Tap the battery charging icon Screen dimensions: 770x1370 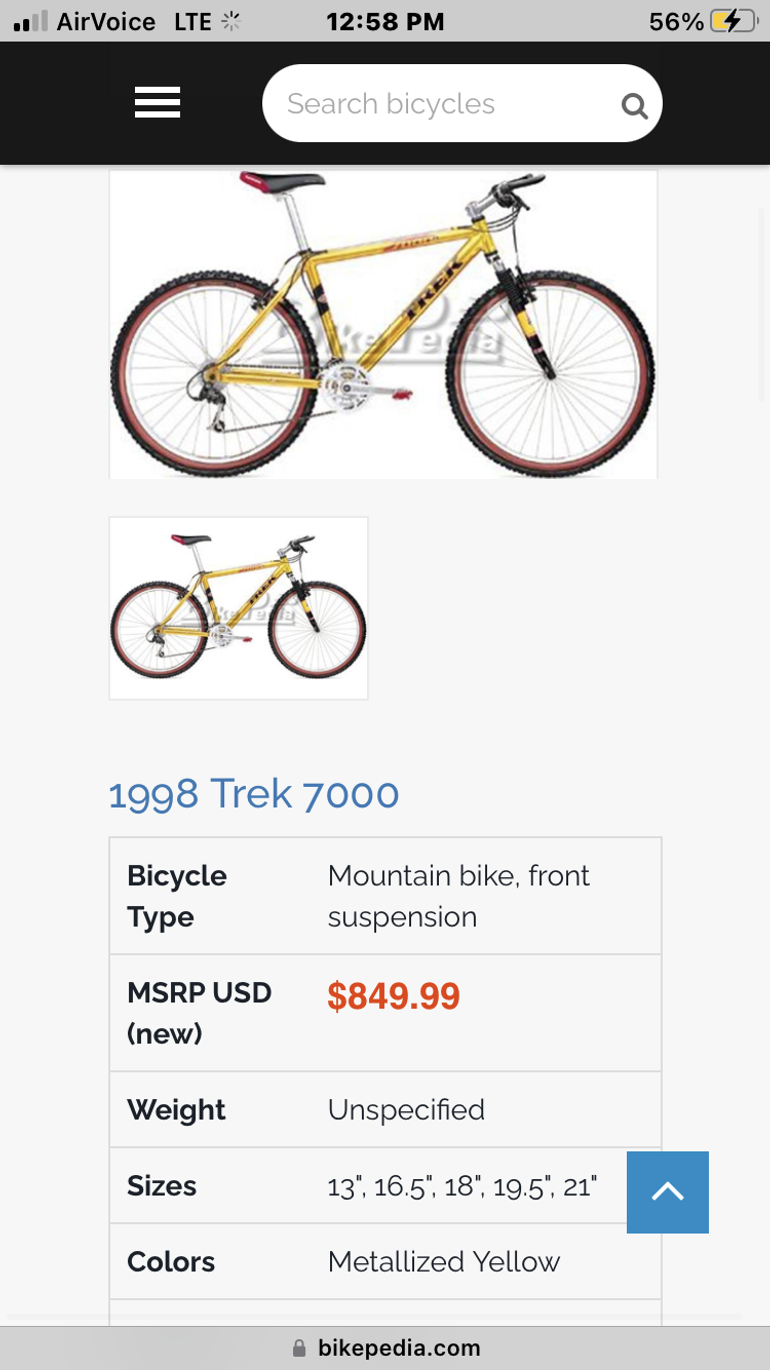tap(732, 21)
